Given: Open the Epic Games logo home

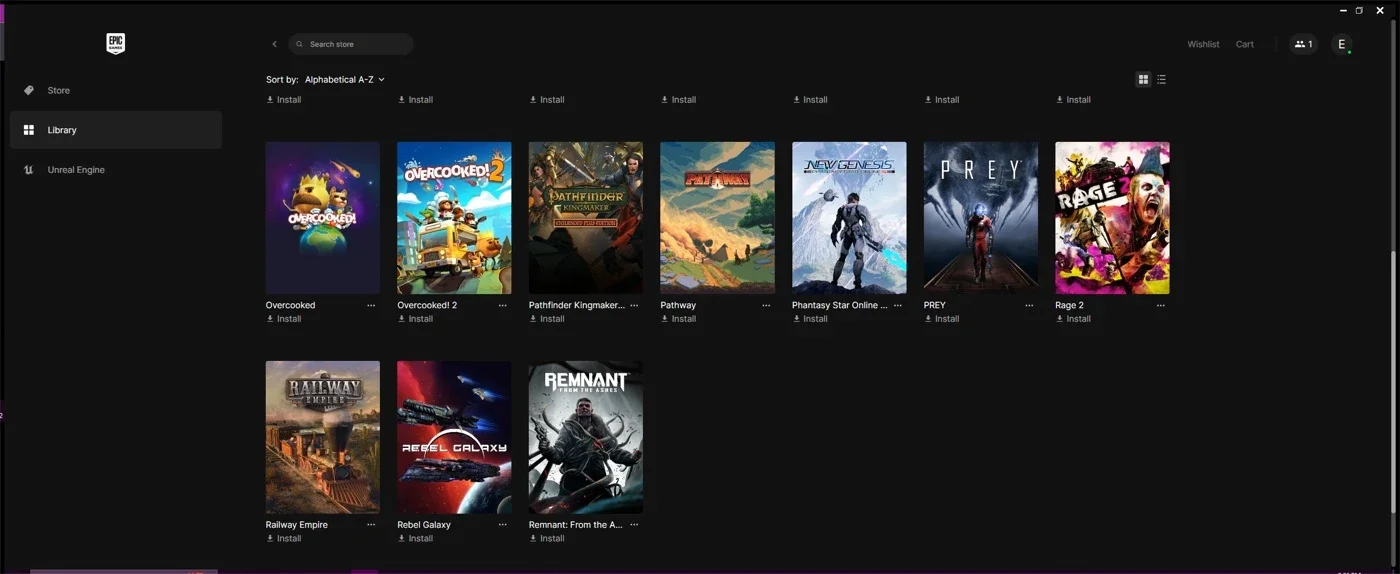Looking at the screenshot, I should 116,43.
